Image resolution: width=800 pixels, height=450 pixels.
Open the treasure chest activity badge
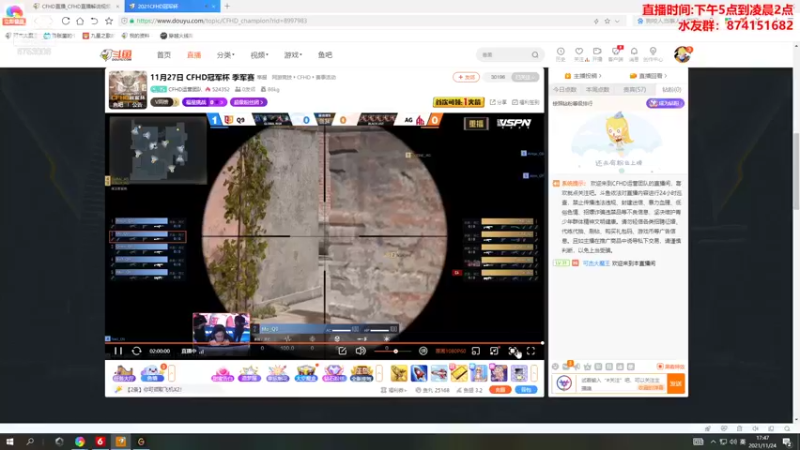306,373
